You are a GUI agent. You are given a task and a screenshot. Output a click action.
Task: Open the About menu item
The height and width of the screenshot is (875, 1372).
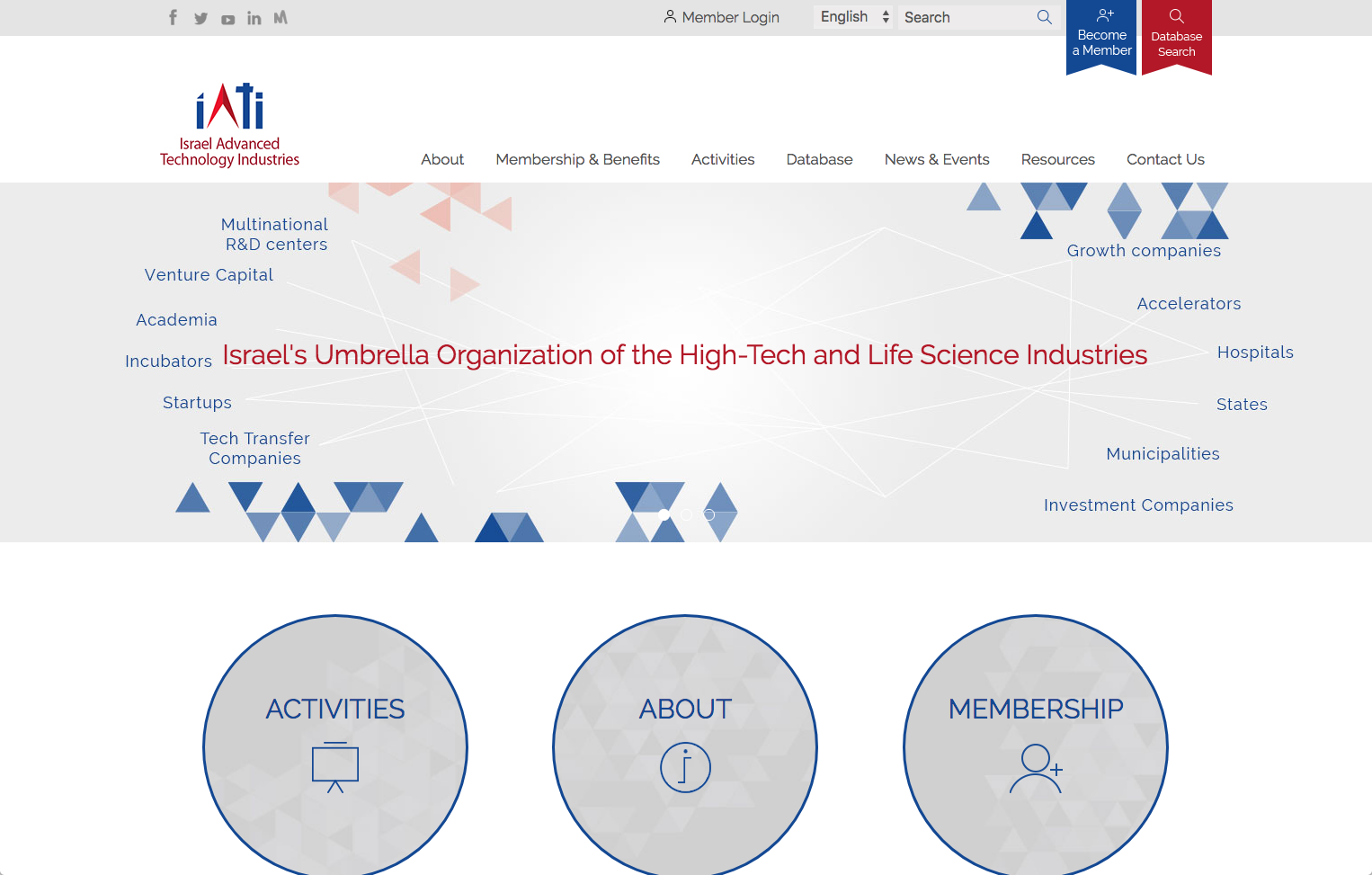(442, 159)
